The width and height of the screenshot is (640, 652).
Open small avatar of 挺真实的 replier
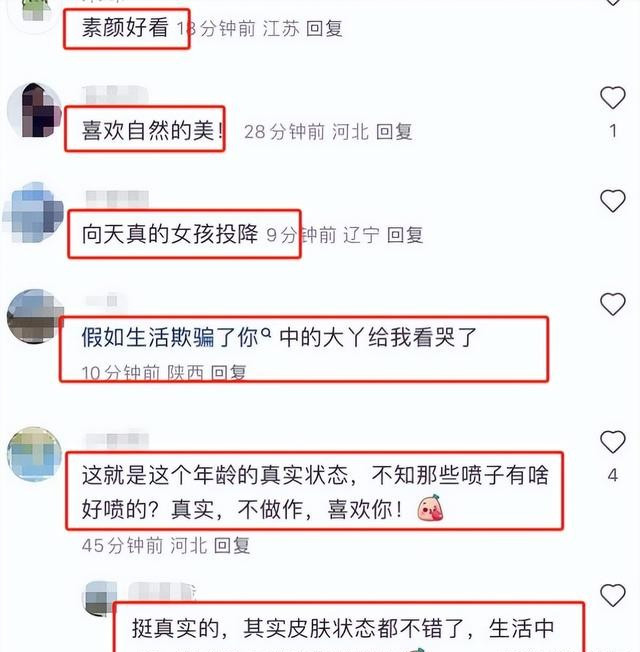[100, 598]
